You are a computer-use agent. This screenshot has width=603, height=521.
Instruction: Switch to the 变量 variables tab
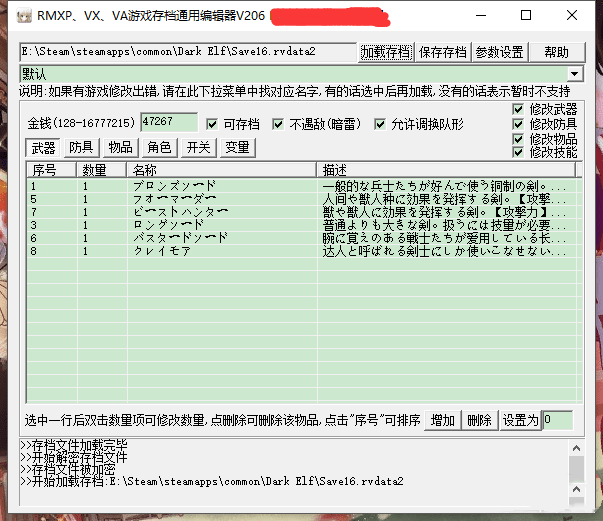(237, 147)
